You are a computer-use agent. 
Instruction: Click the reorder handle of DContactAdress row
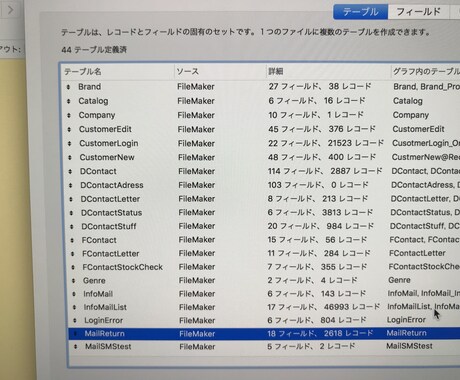click(70, 185)
